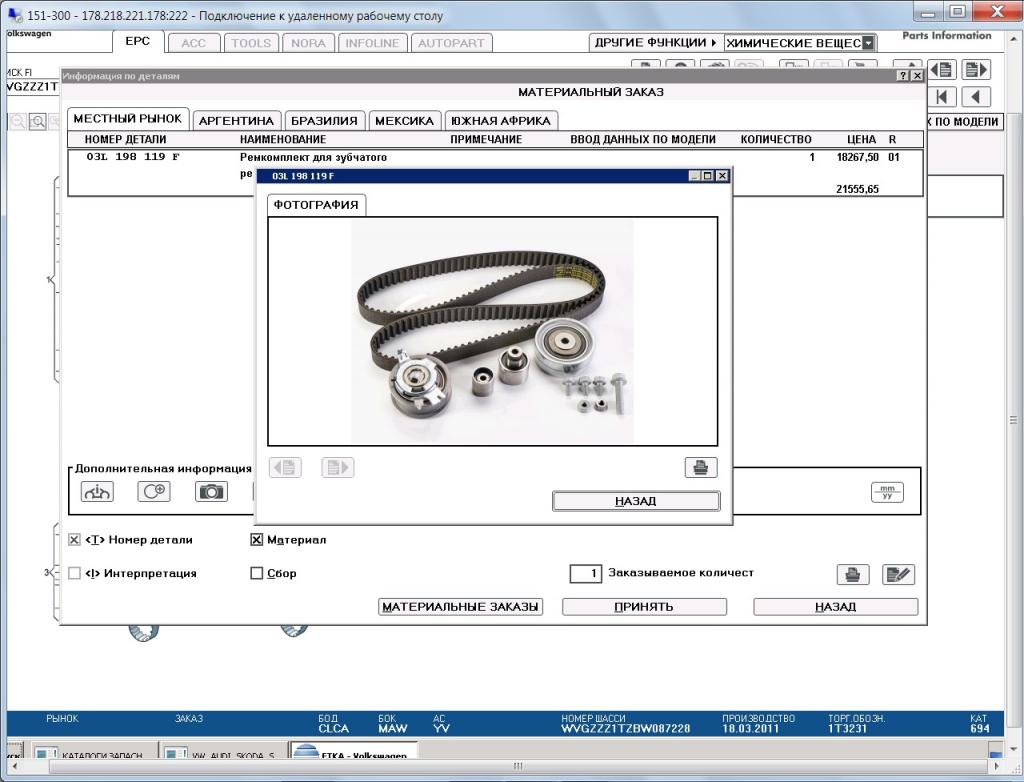Image resolution: width=1024 pixels, height=782 pixels.
Task: Click help '?' on parts information dialog
Action: point(903,76)
